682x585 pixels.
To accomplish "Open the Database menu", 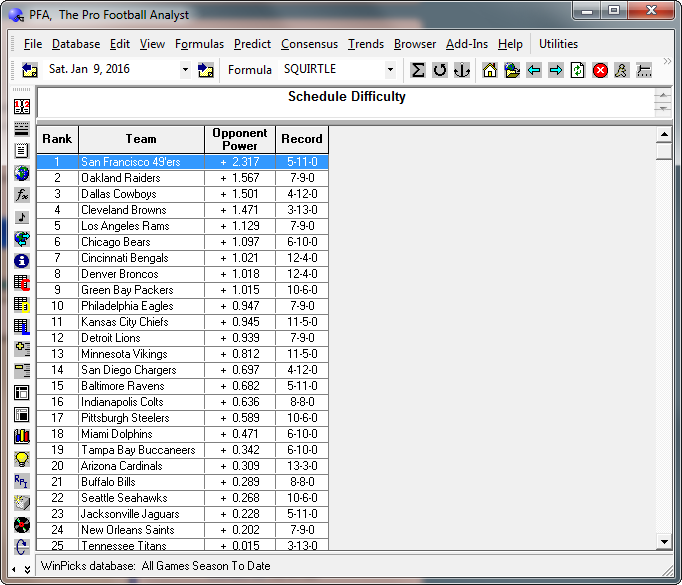I will pyautogui.click(x=76, y=44).
